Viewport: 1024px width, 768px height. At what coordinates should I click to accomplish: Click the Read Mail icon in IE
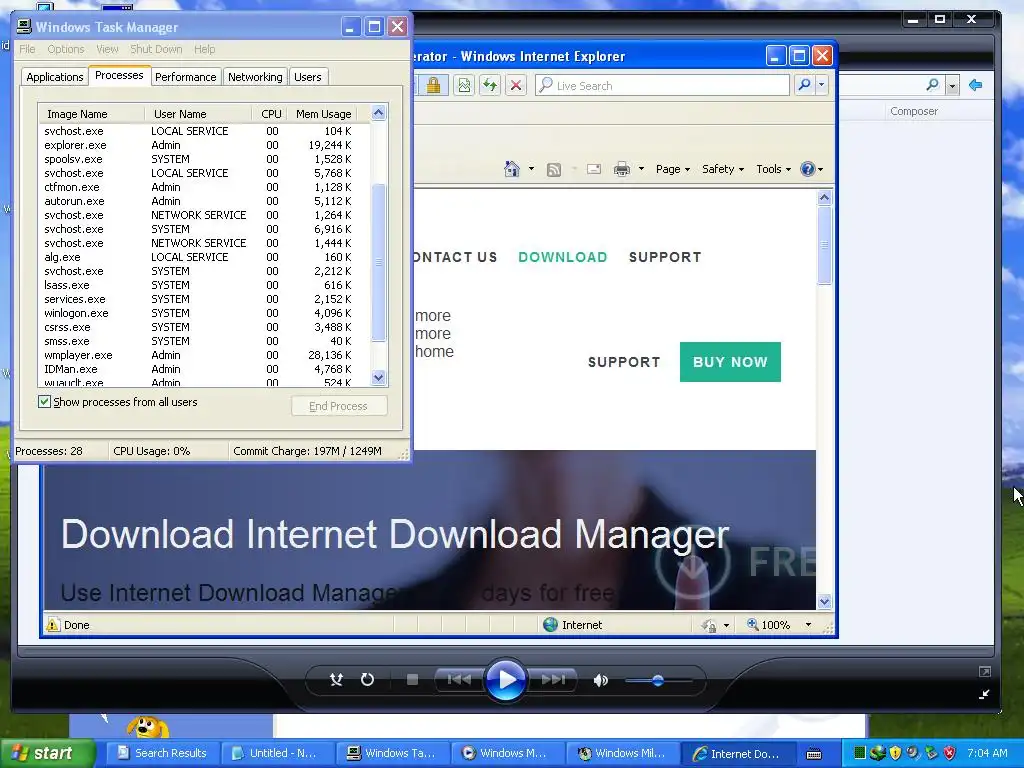point(594,170)
